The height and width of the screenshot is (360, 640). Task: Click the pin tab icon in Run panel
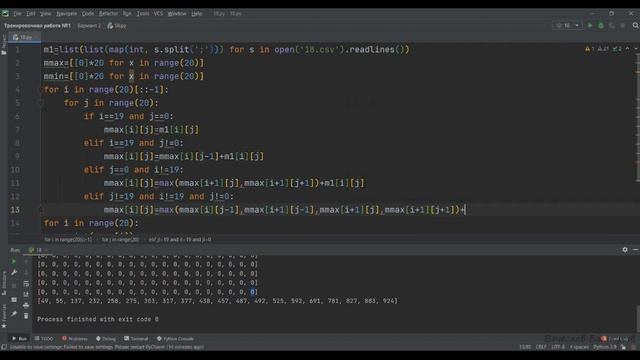[x=14, y=313]
